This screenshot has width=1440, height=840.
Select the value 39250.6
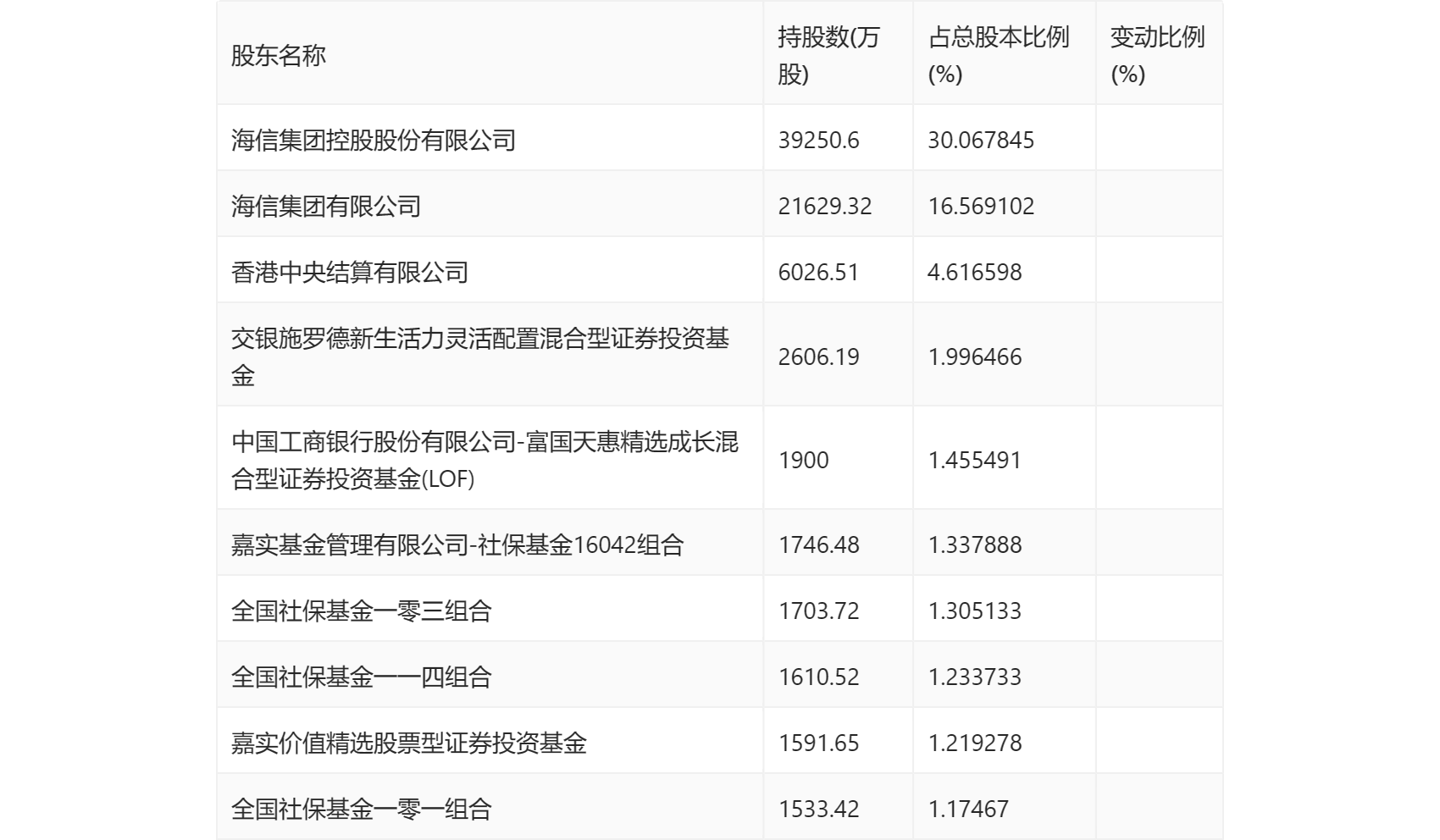(818, 140)
